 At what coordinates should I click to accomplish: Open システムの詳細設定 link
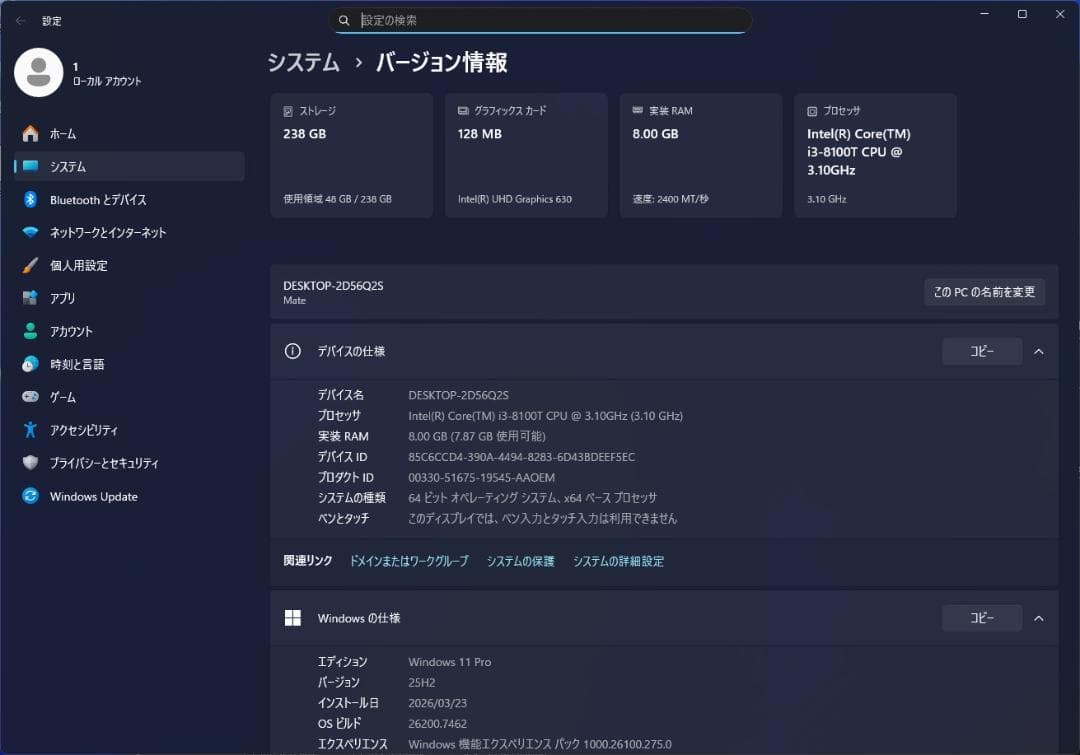[x=619, y=561]
